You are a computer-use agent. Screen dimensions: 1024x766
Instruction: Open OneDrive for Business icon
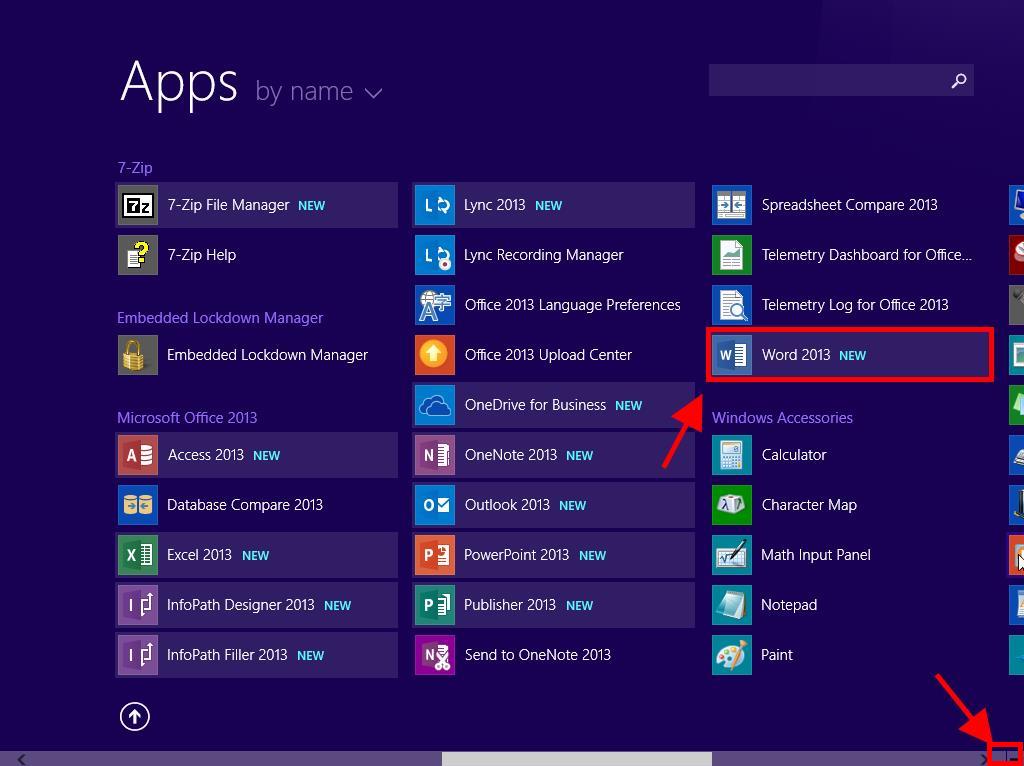pyautogui.click(x=435, y=405)
